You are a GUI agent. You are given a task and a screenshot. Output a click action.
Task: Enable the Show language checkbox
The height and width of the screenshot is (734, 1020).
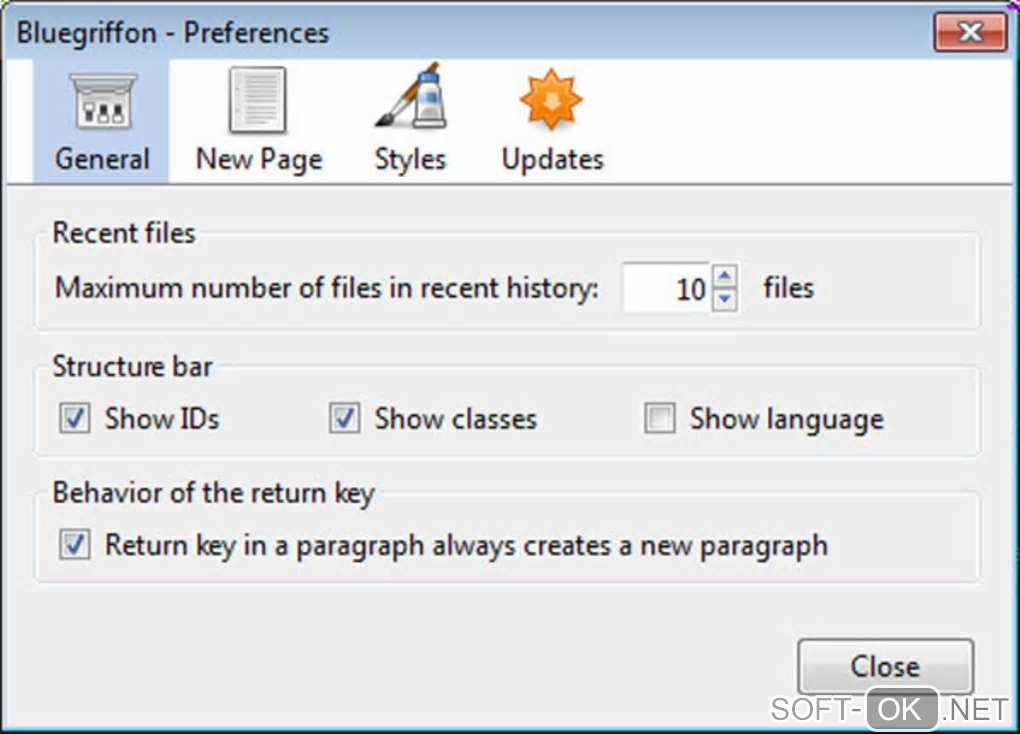tap(659, 419)
